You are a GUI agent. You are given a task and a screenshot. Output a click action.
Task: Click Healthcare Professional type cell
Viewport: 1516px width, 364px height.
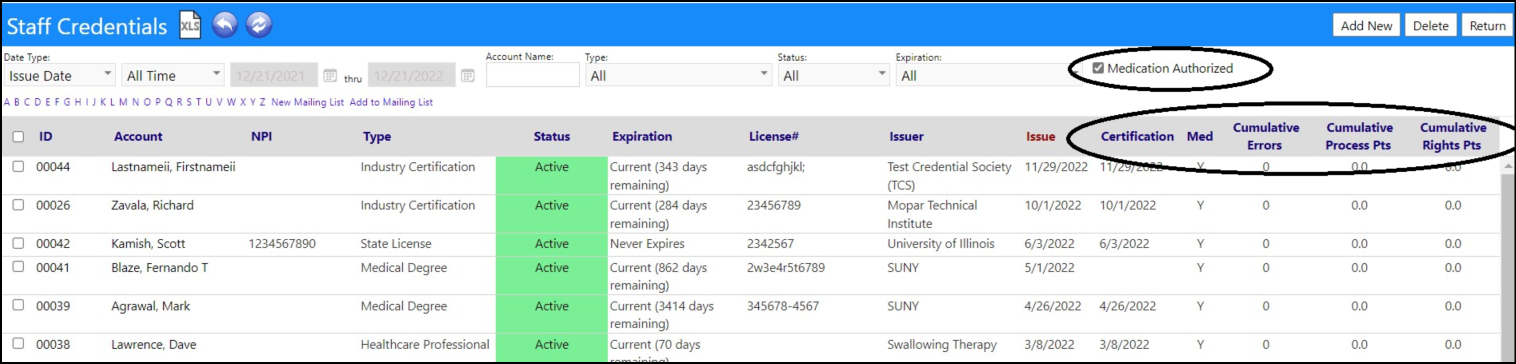pyautogui.click(x=425, y=345)
